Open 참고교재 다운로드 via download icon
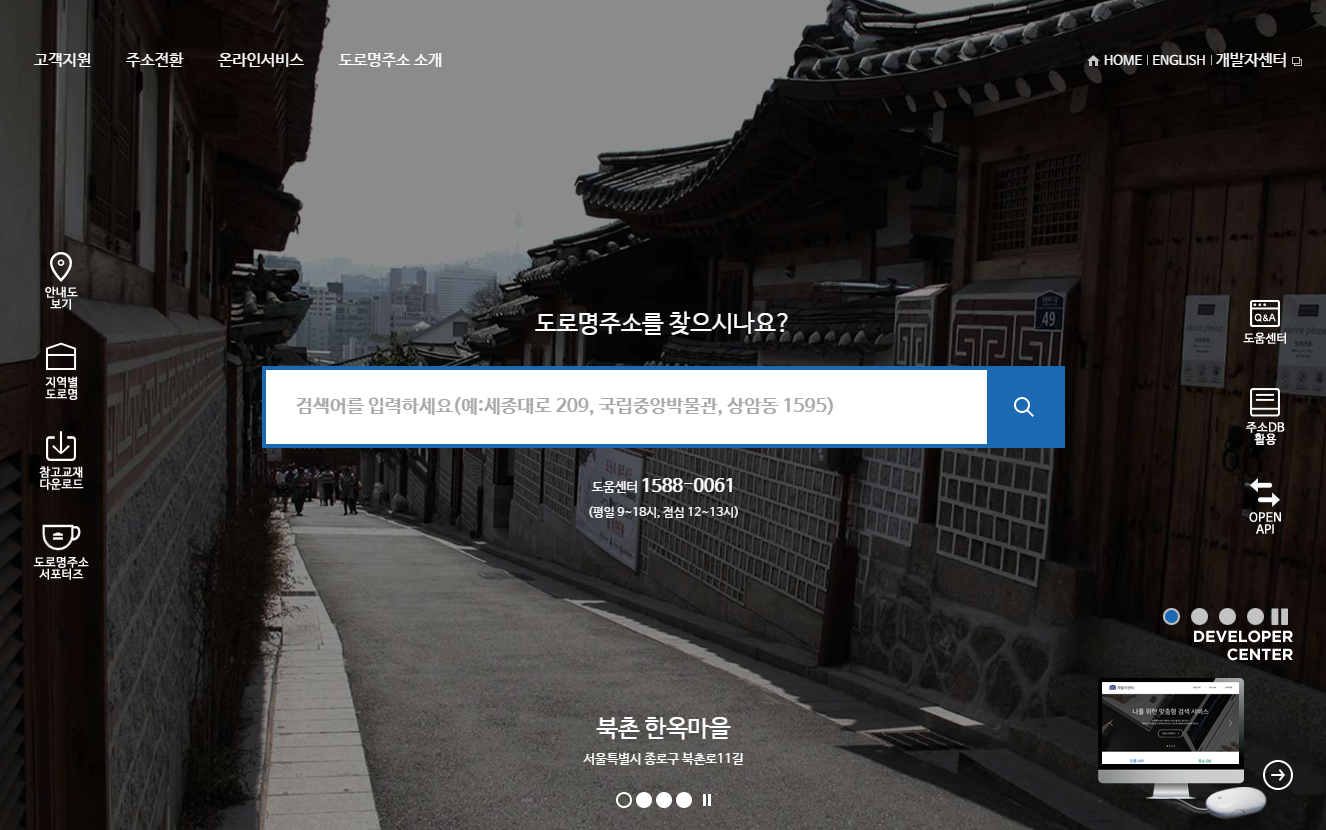 coord(60,447)
